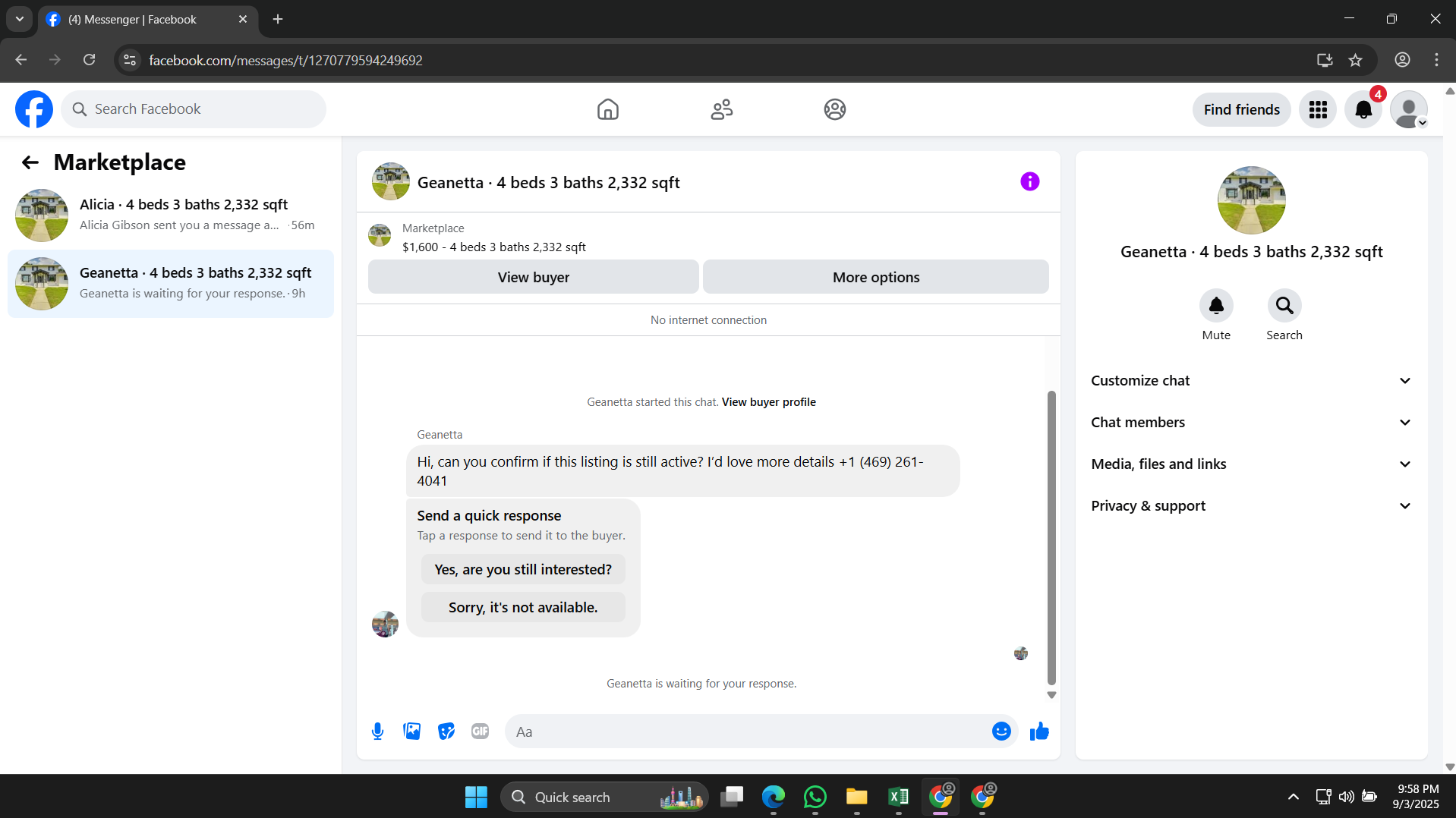Open conversation information purple icon

click(1030, 181)
